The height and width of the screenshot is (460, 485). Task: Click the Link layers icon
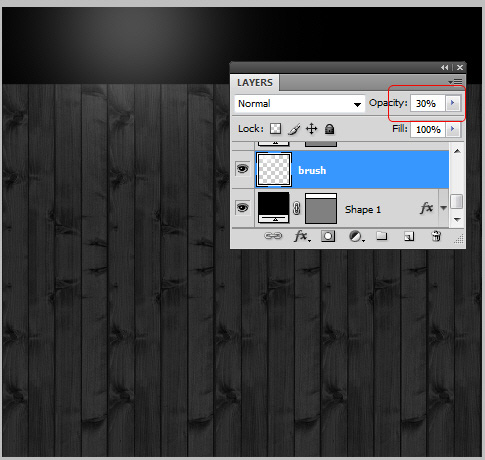click(273, 236)
